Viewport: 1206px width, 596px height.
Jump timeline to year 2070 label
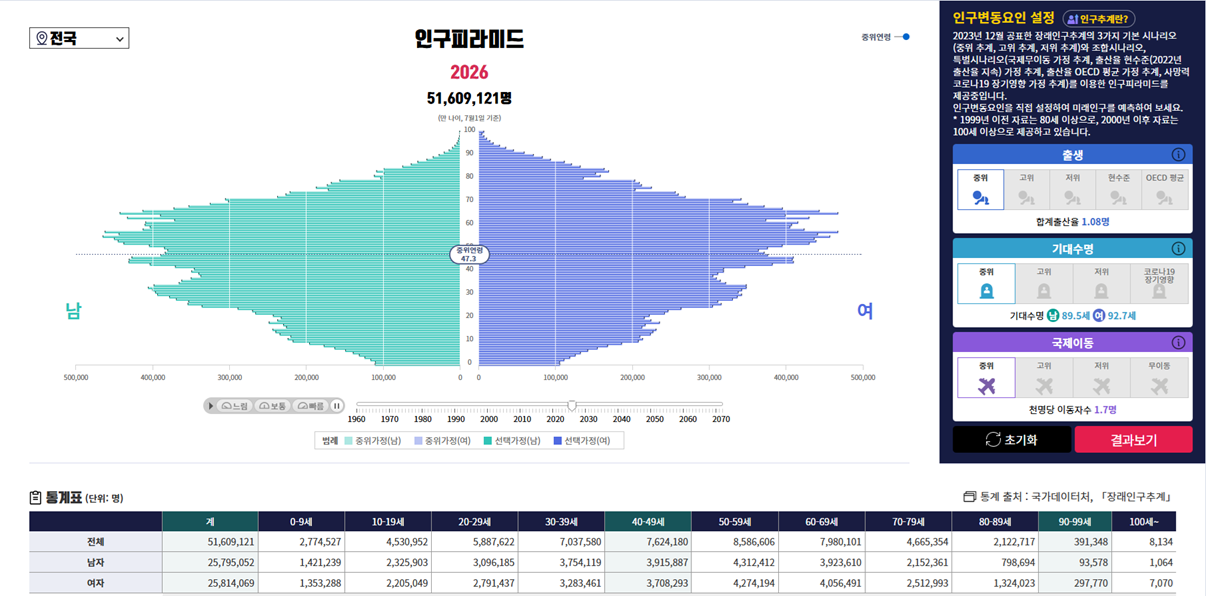(x=720, y=419)
